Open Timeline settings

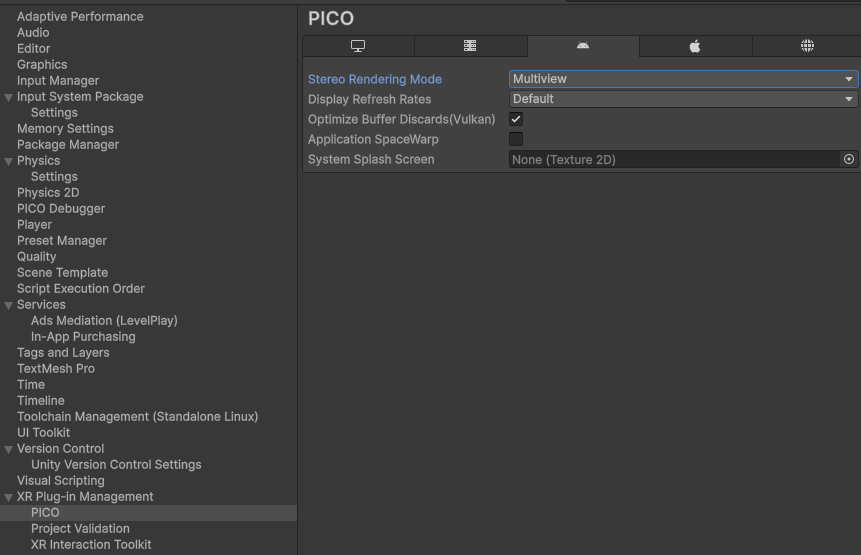point(41,400)
